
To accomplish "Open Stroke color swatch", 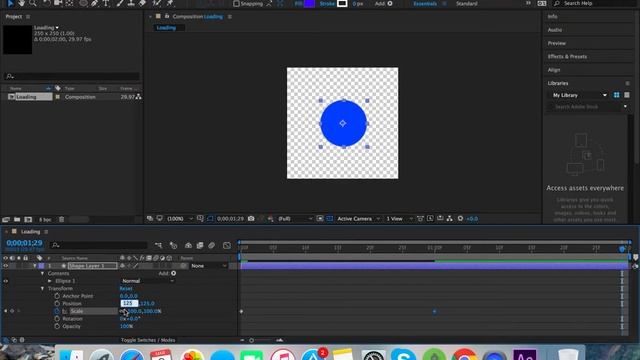I will point(342,4).
